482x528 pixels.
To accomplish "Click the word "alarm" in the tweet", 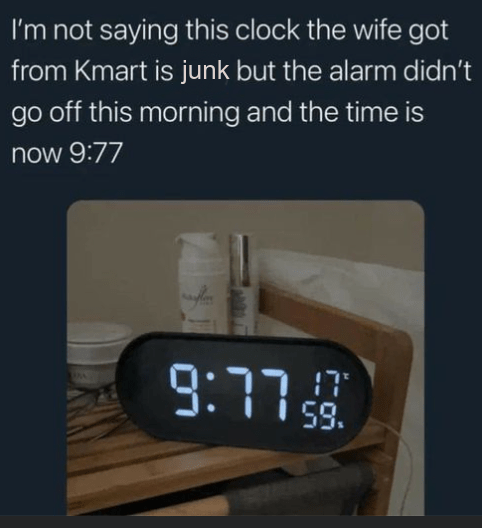I will [362, 71].
